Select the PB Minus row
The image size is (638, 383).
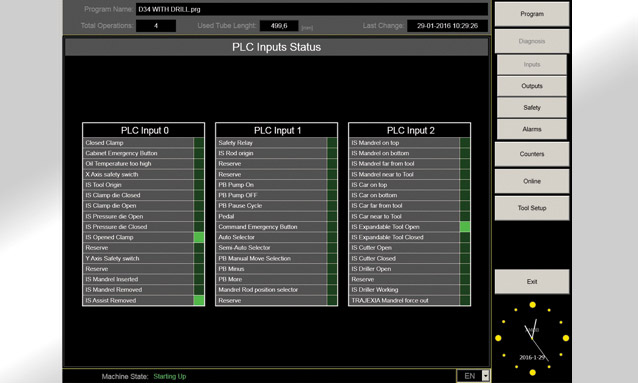[x=276, y=269]
